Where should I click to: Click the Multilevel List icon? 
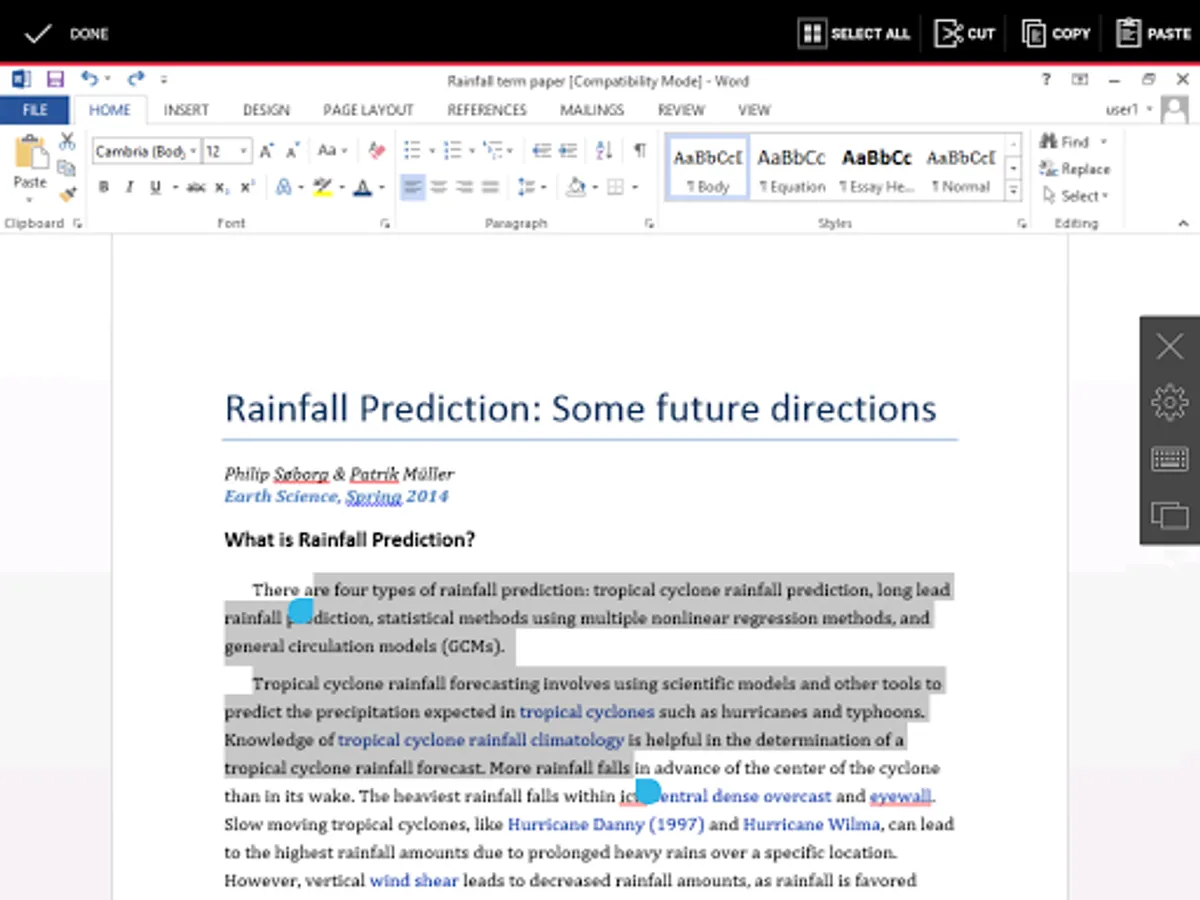tap(491, 151)
